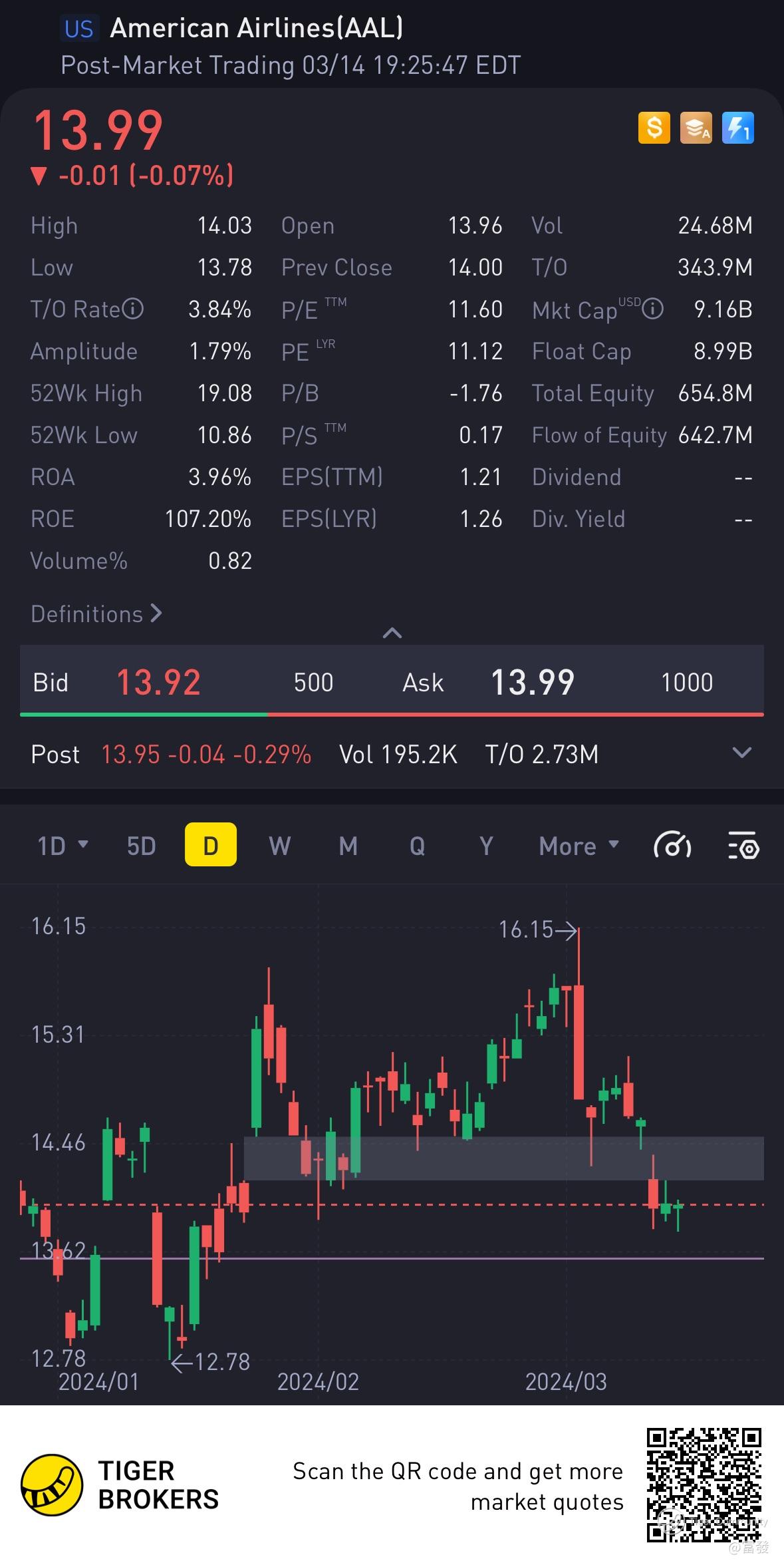Tap the Low value 13.78

click(x=225, y=267)
